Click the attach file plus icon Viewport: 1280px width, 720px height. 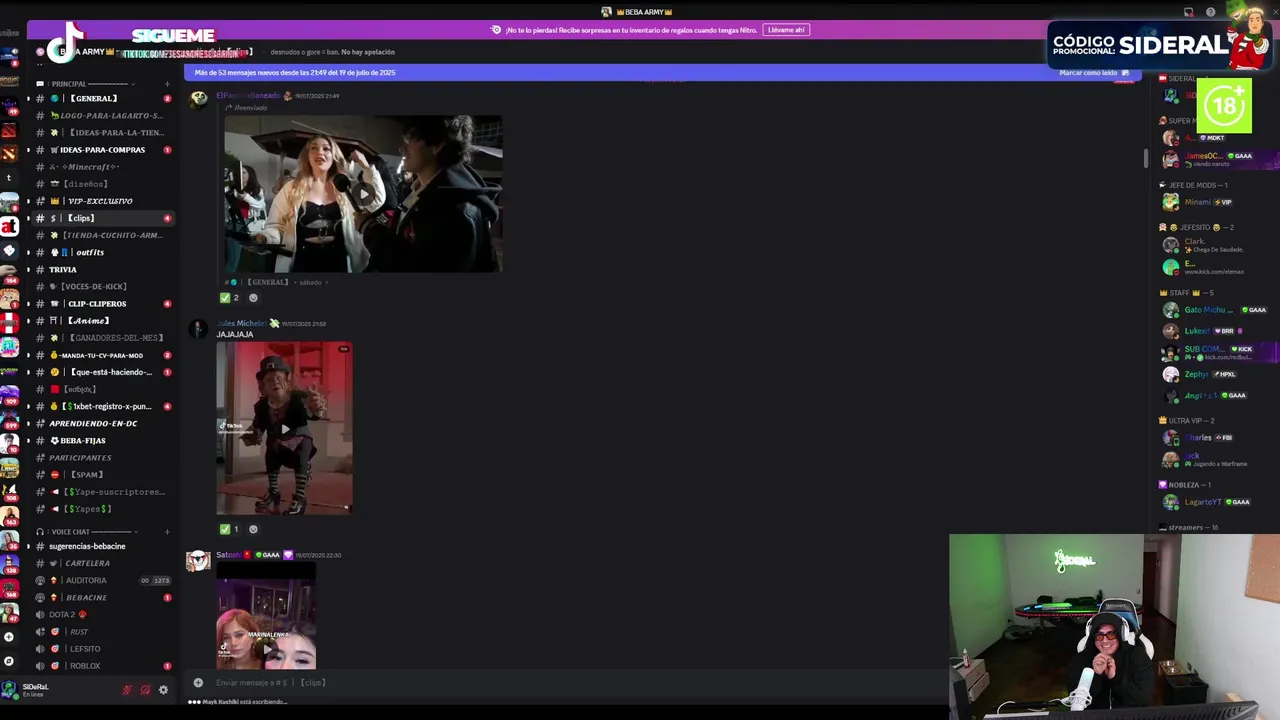click(x=198, y=683)
